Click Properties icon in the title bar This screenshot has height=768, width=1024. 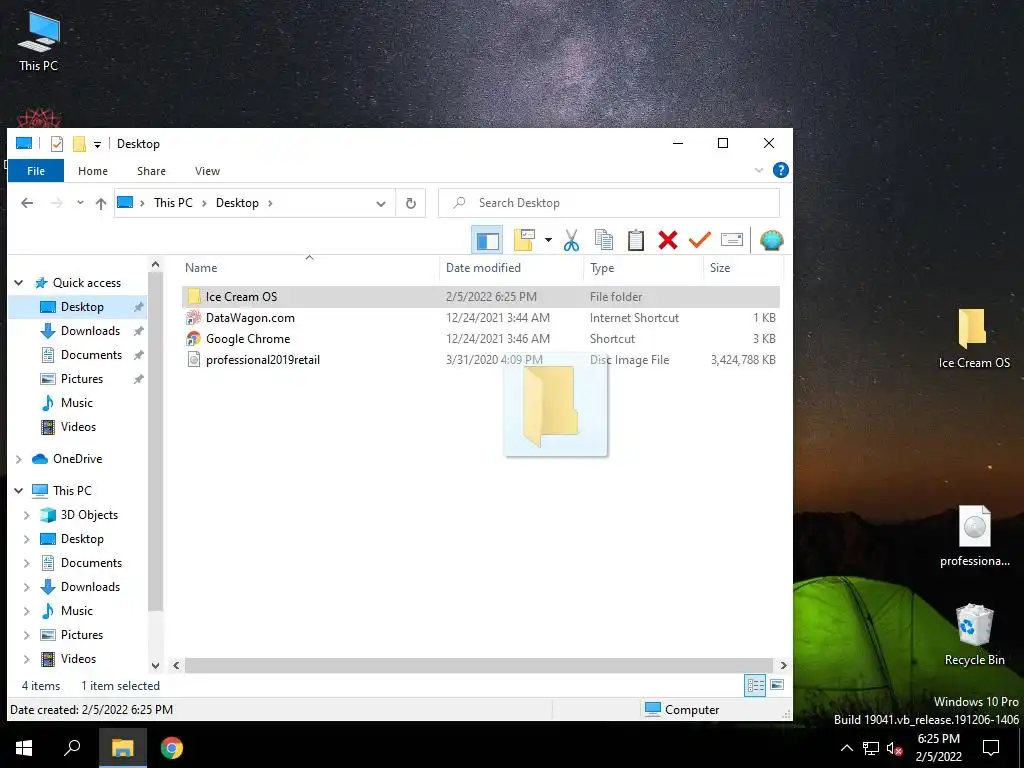57,144
